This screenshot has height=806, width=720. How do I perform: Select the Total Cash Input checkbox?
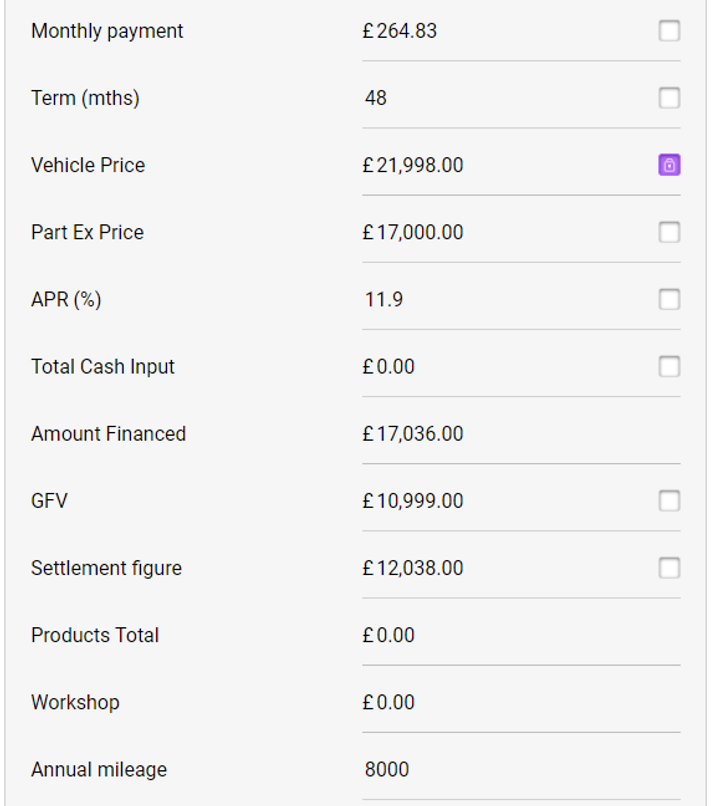coord(669,366)
